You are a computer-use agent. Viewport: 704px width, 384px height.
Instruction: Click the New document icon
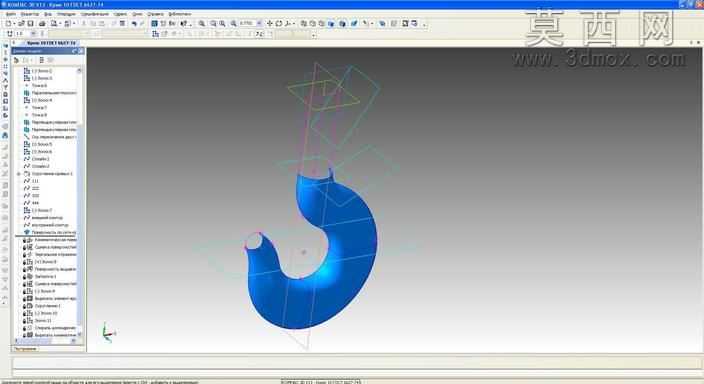[x=8, y=23]
